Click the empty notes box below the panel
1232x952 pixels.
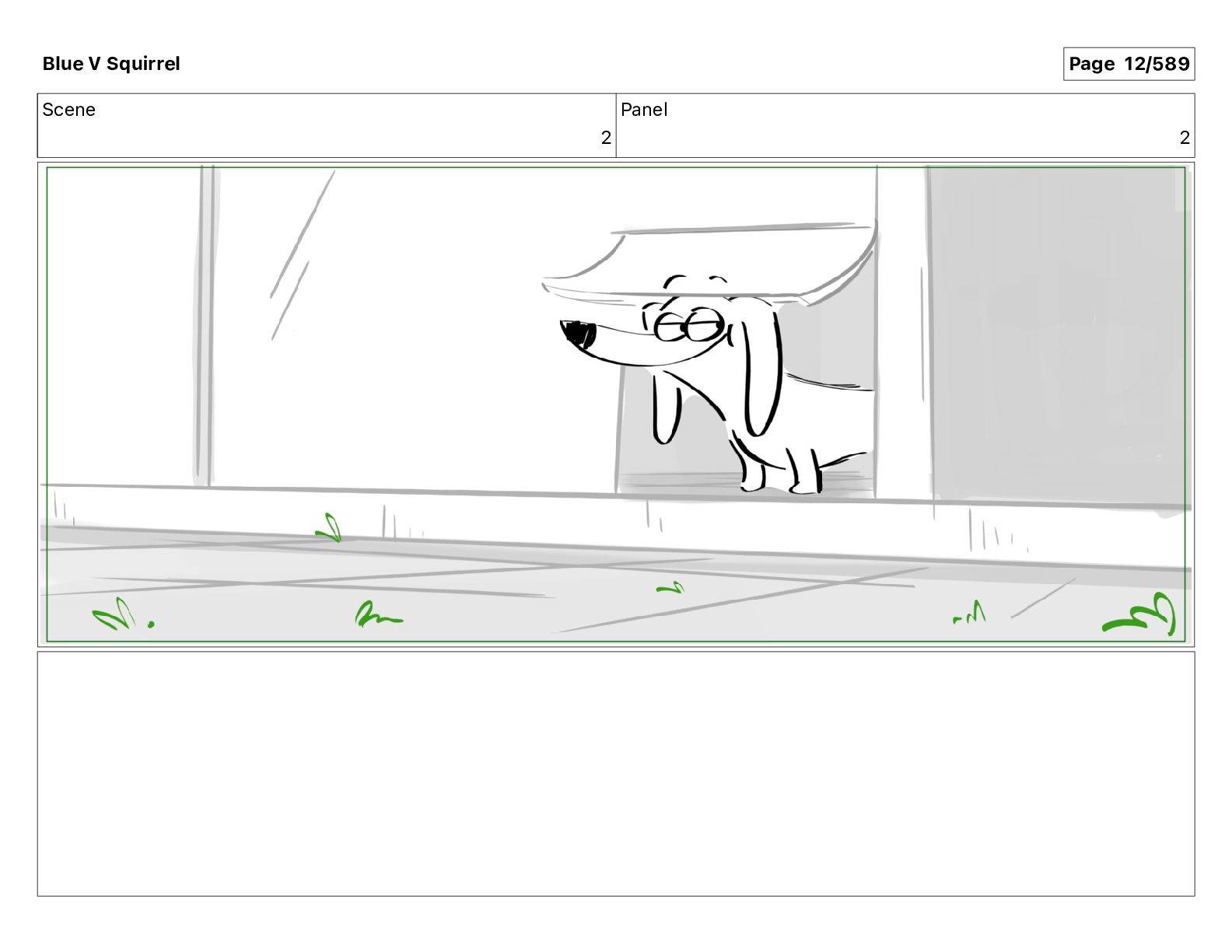click(x=616, y=774)
